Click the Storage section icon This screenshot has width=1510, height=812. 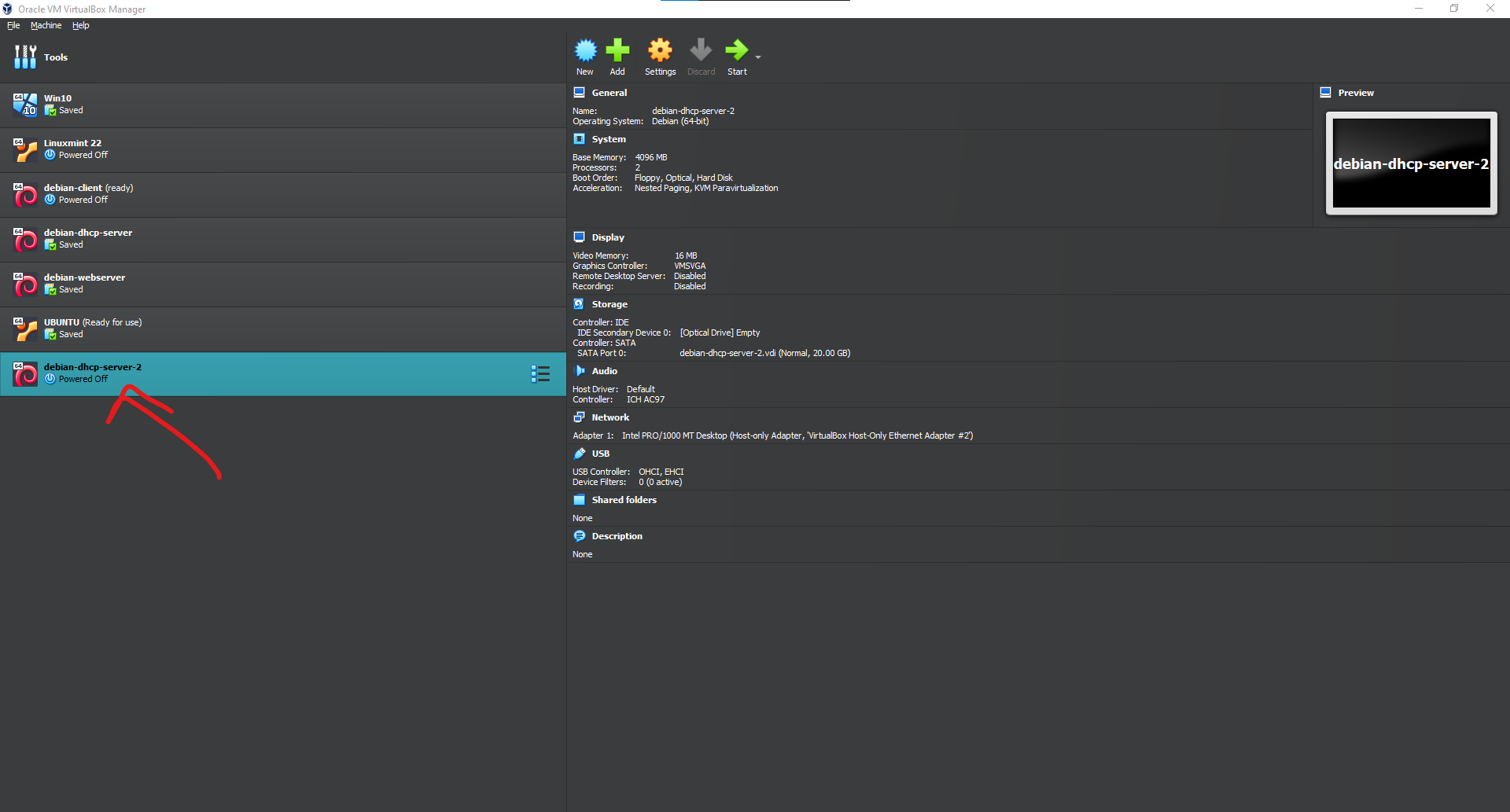(x=580, y=304)
